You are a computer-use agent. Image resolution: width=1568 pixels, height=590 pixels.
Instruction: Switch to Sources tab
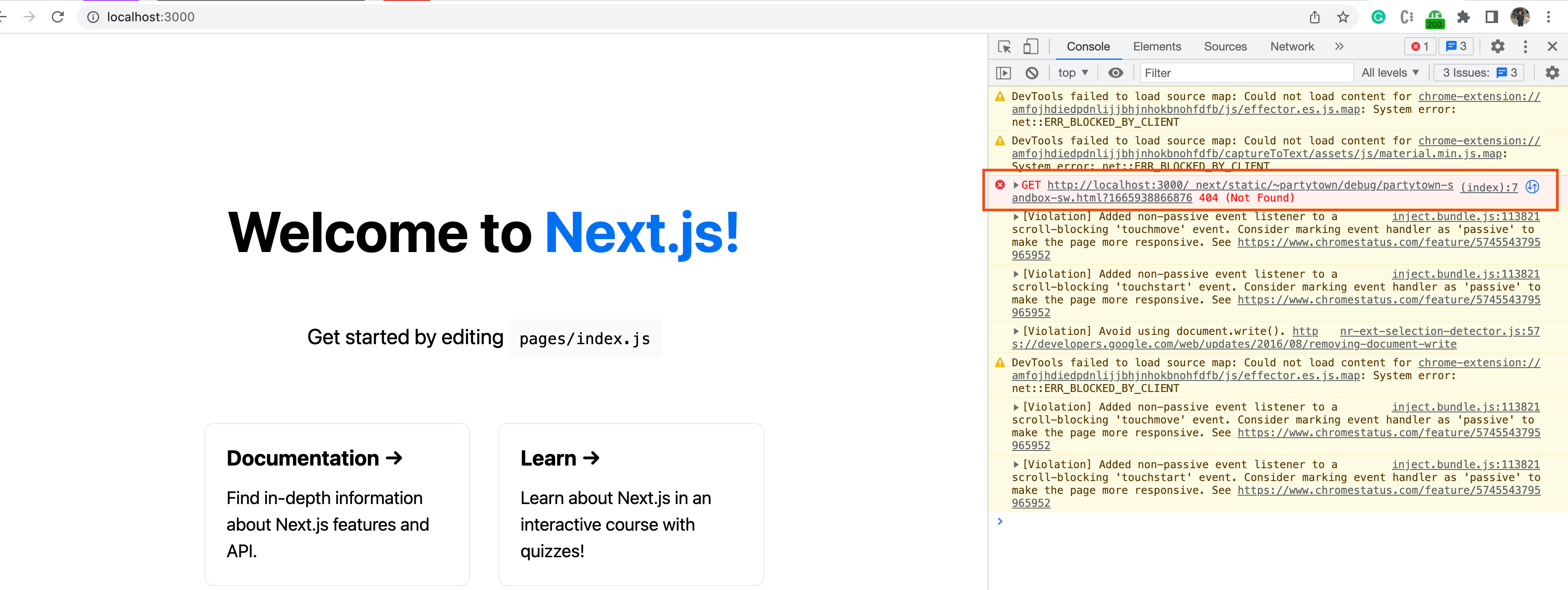click(x=1224, y=46)
